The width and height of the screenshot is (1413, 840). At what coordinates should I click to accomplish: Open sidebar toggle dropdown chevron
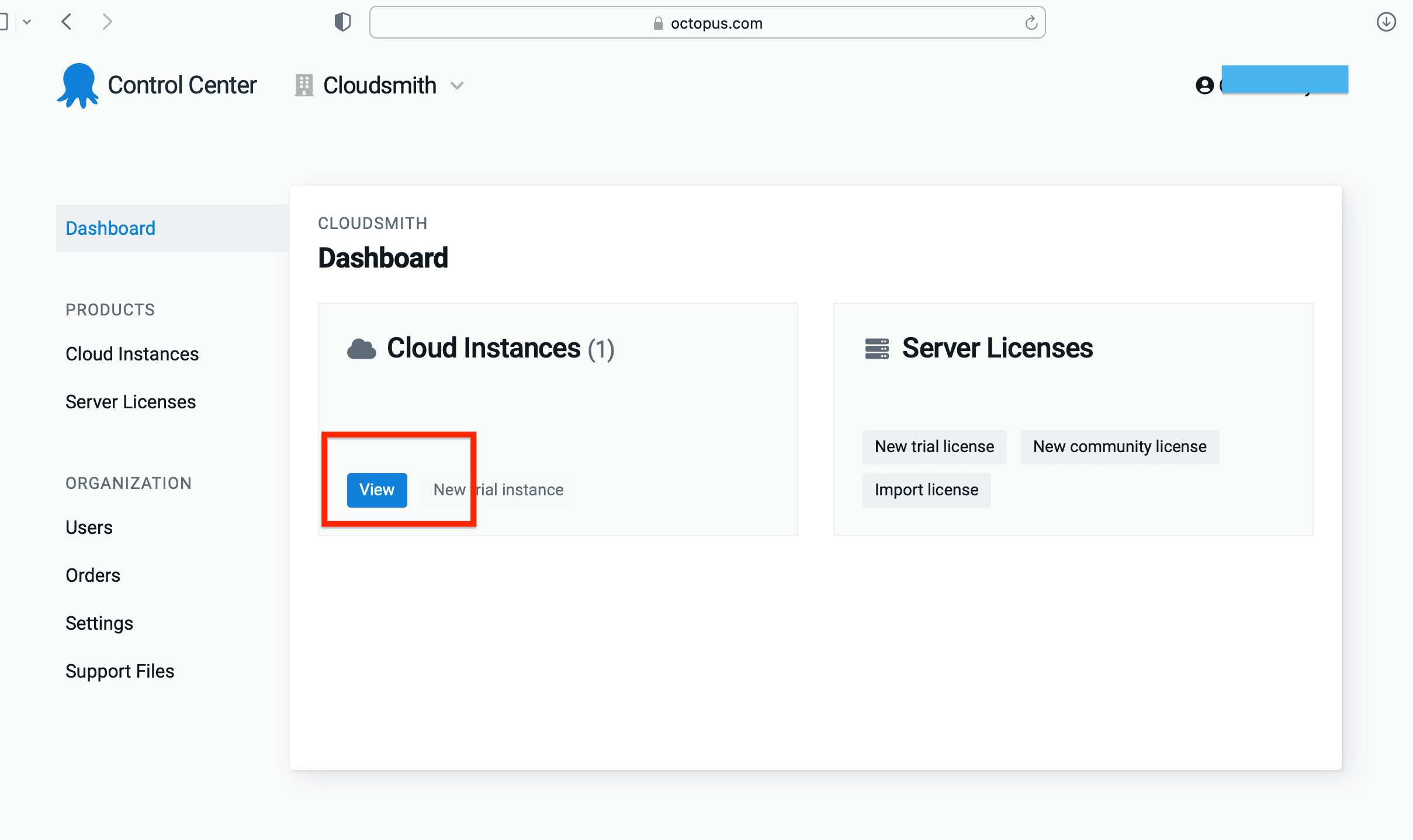click(27, 22)
